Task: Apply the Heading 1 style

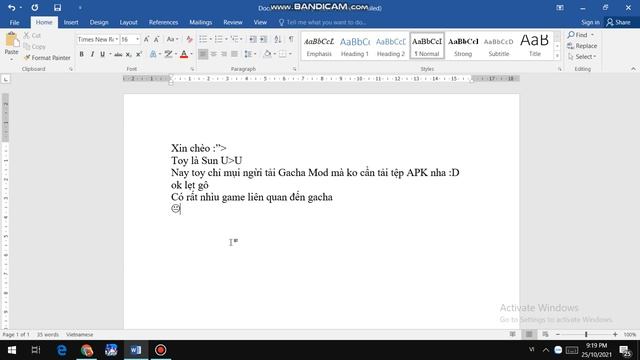Action: tap(355, 46)
